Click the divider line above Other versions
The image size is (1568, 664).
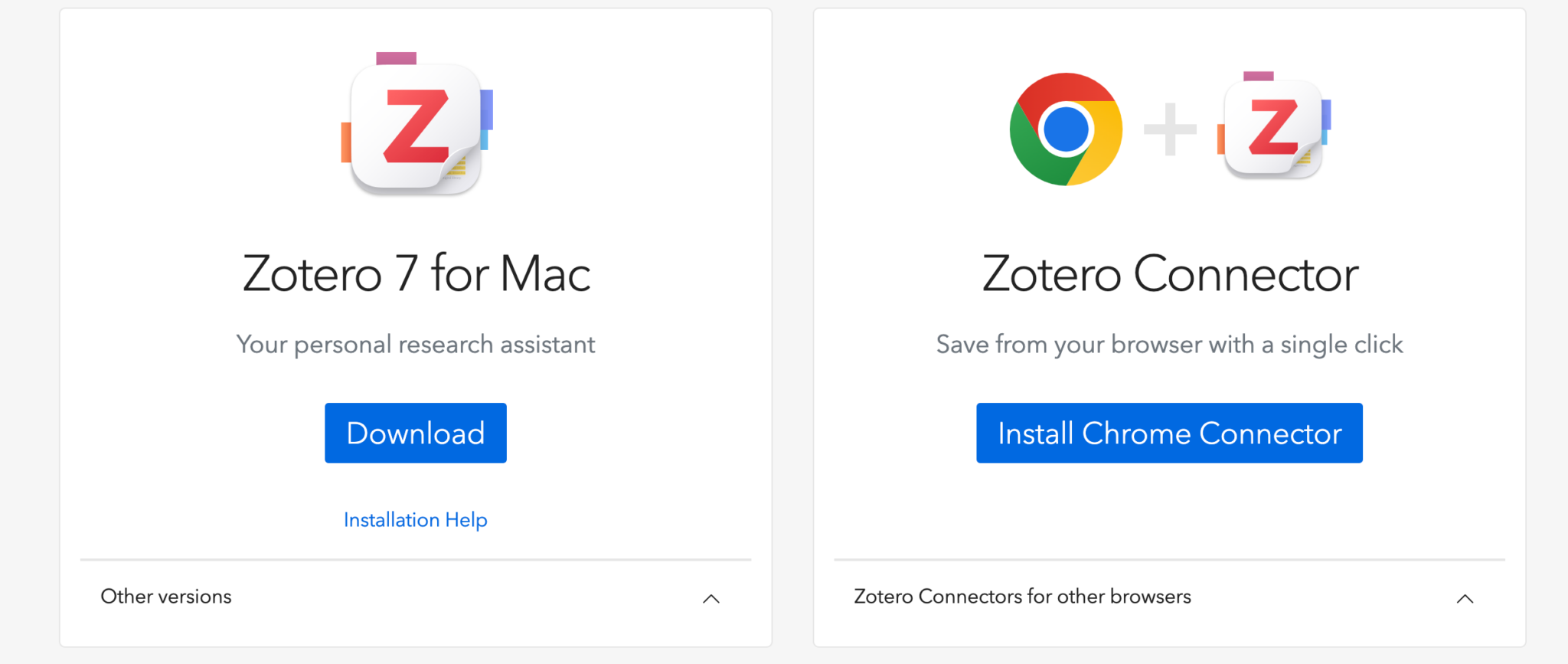(415, 560)
